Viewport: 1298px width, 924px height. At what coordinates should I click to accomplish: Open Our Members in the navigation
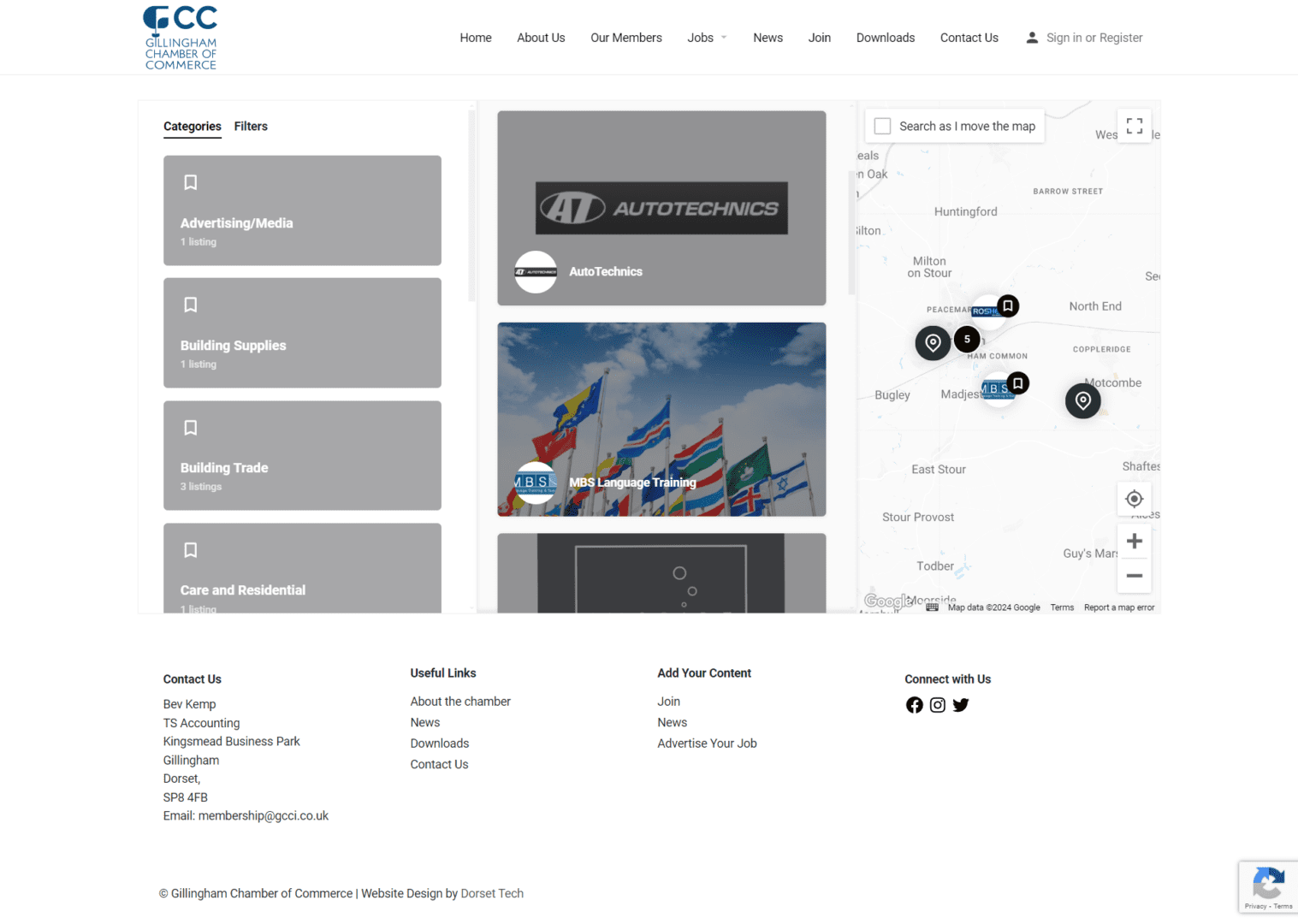point(626,38)
